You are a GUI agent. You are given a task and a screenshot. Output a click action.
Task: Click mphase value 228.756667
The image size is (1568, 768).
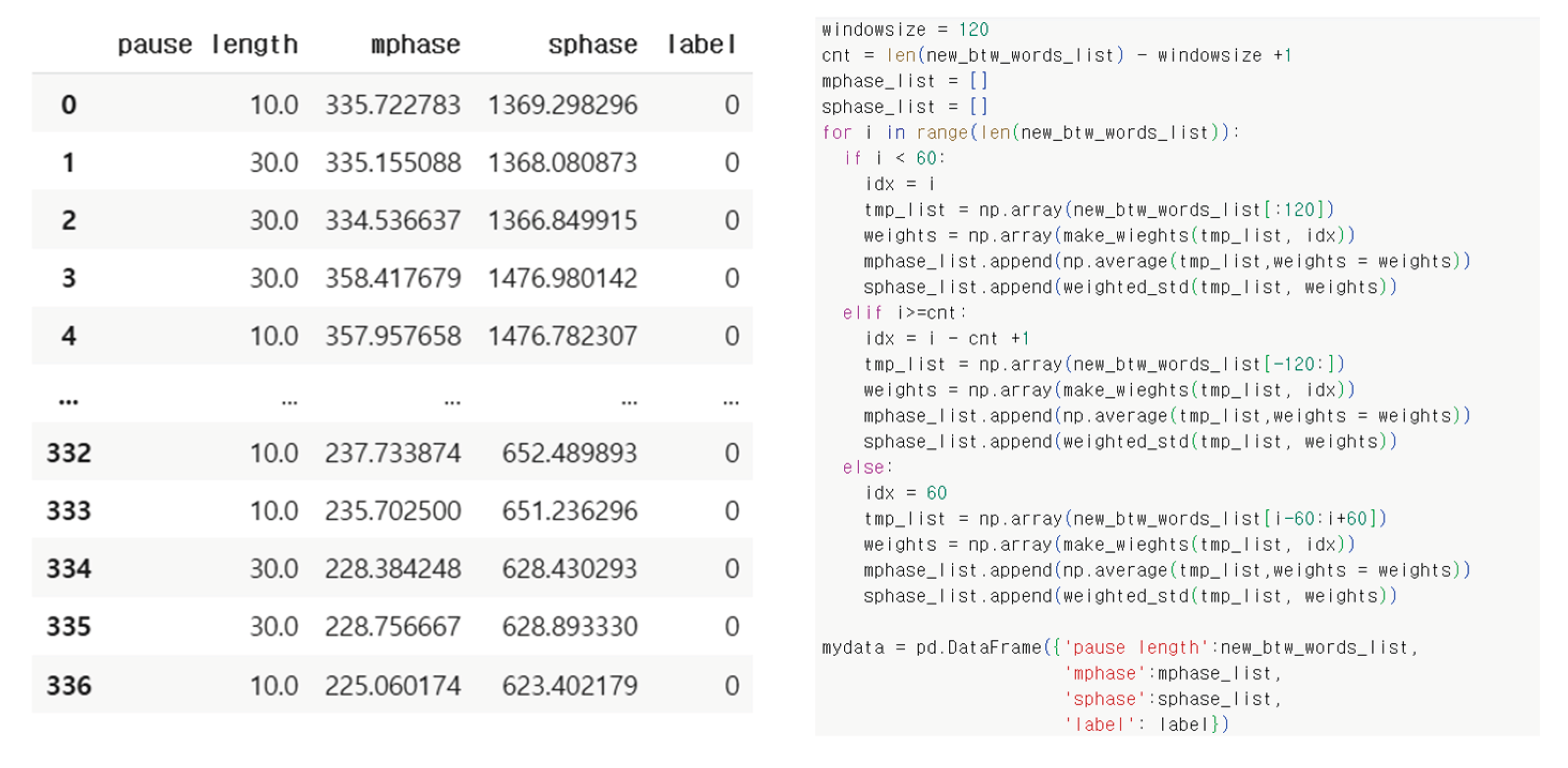pos(393,626)
